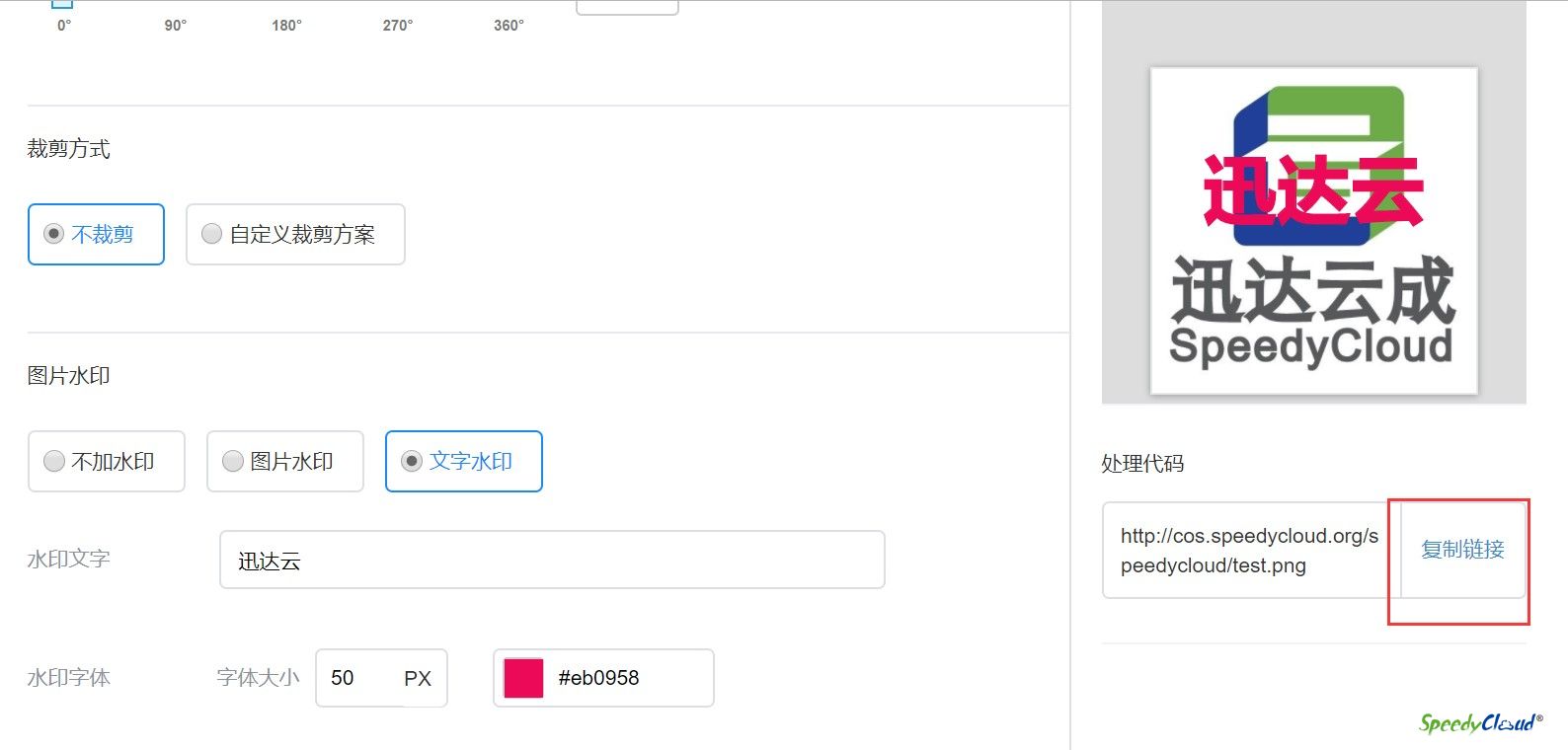The height and width of the screenshot is (750, 1568).
Task: Open the red watermark color swatch
Action: pos(523,678)
